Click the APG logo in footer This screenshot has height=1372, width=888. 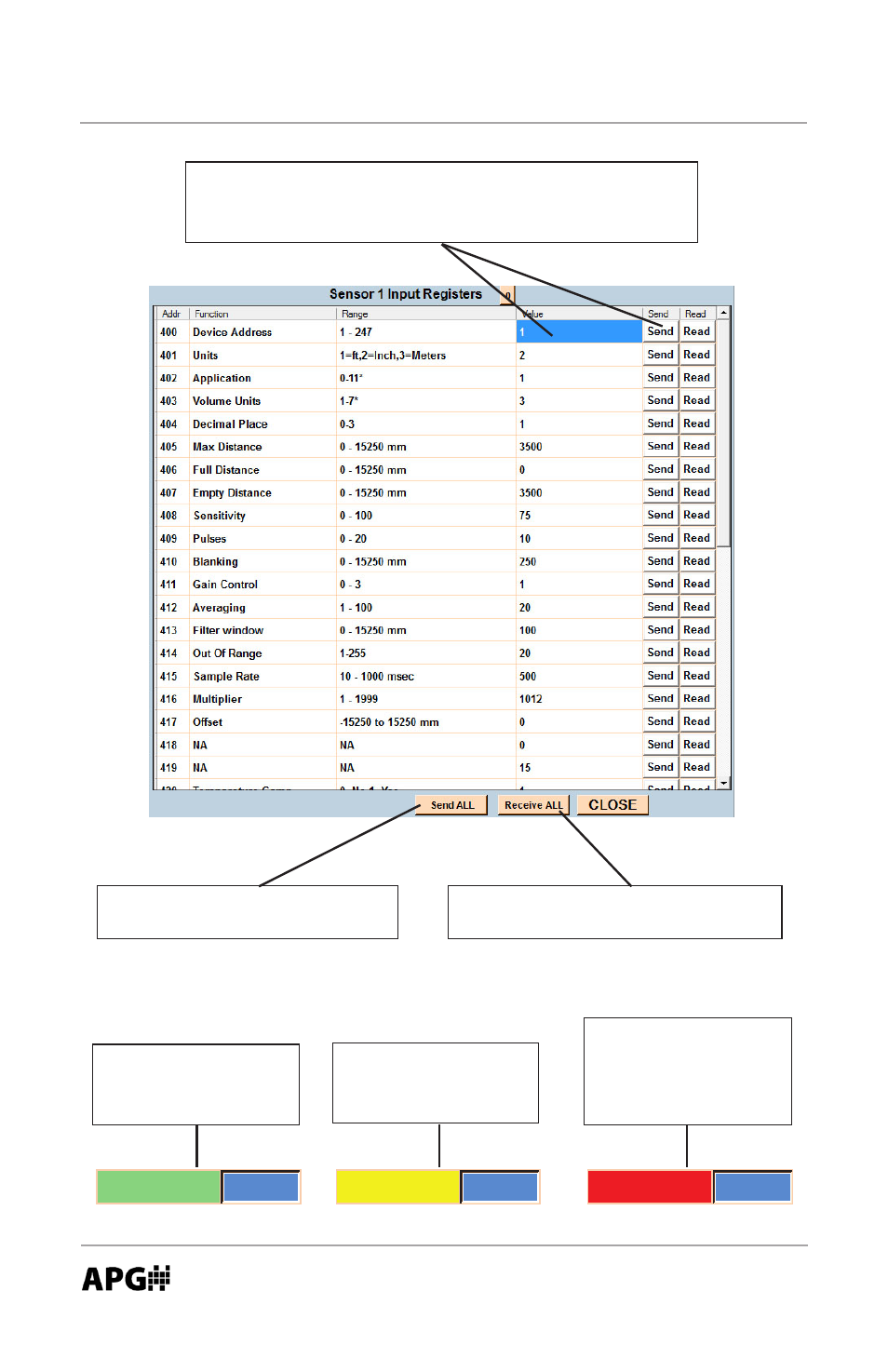tap(127, 1278)
